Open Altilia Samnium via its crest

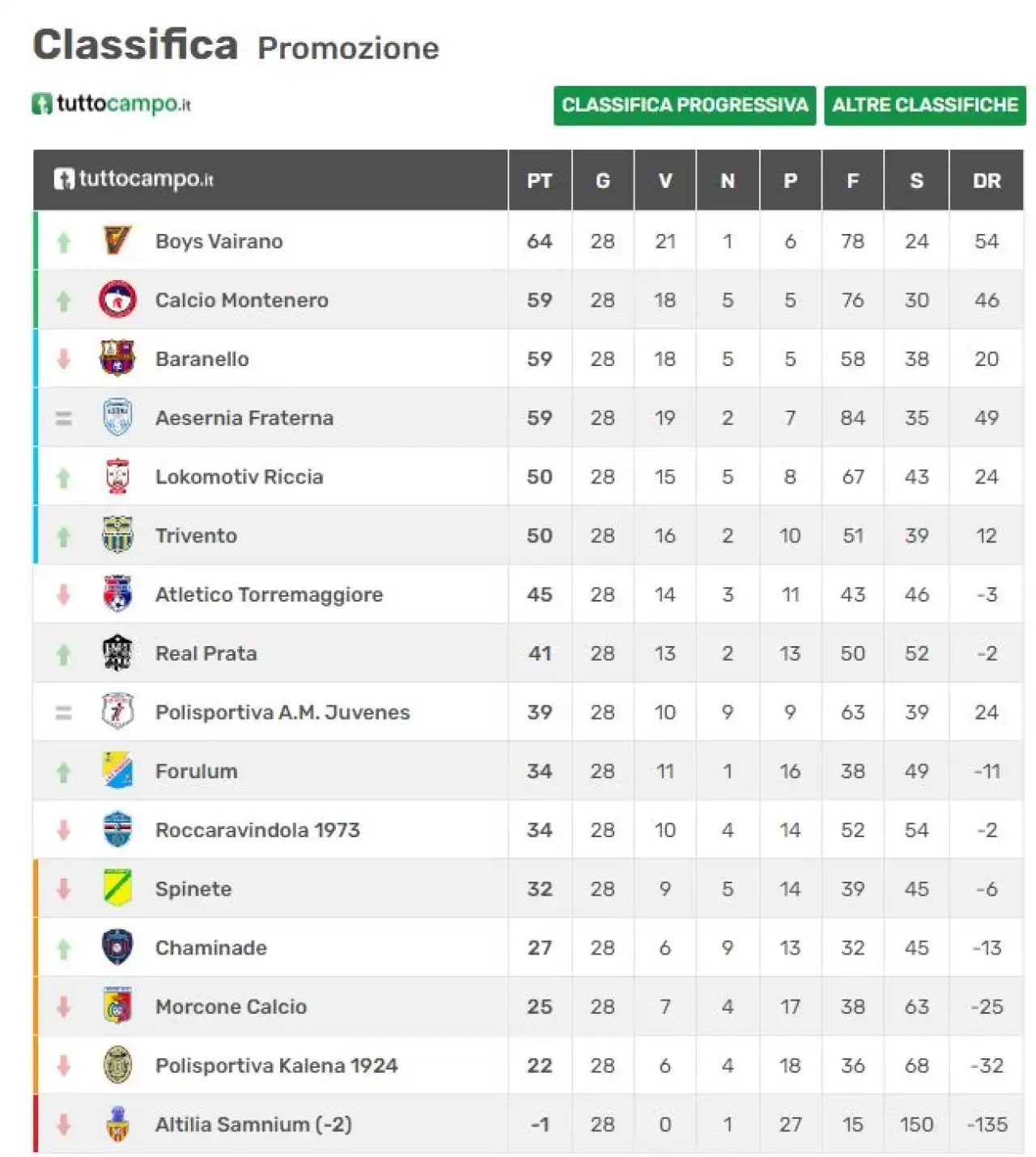(x=117, y=1124)
